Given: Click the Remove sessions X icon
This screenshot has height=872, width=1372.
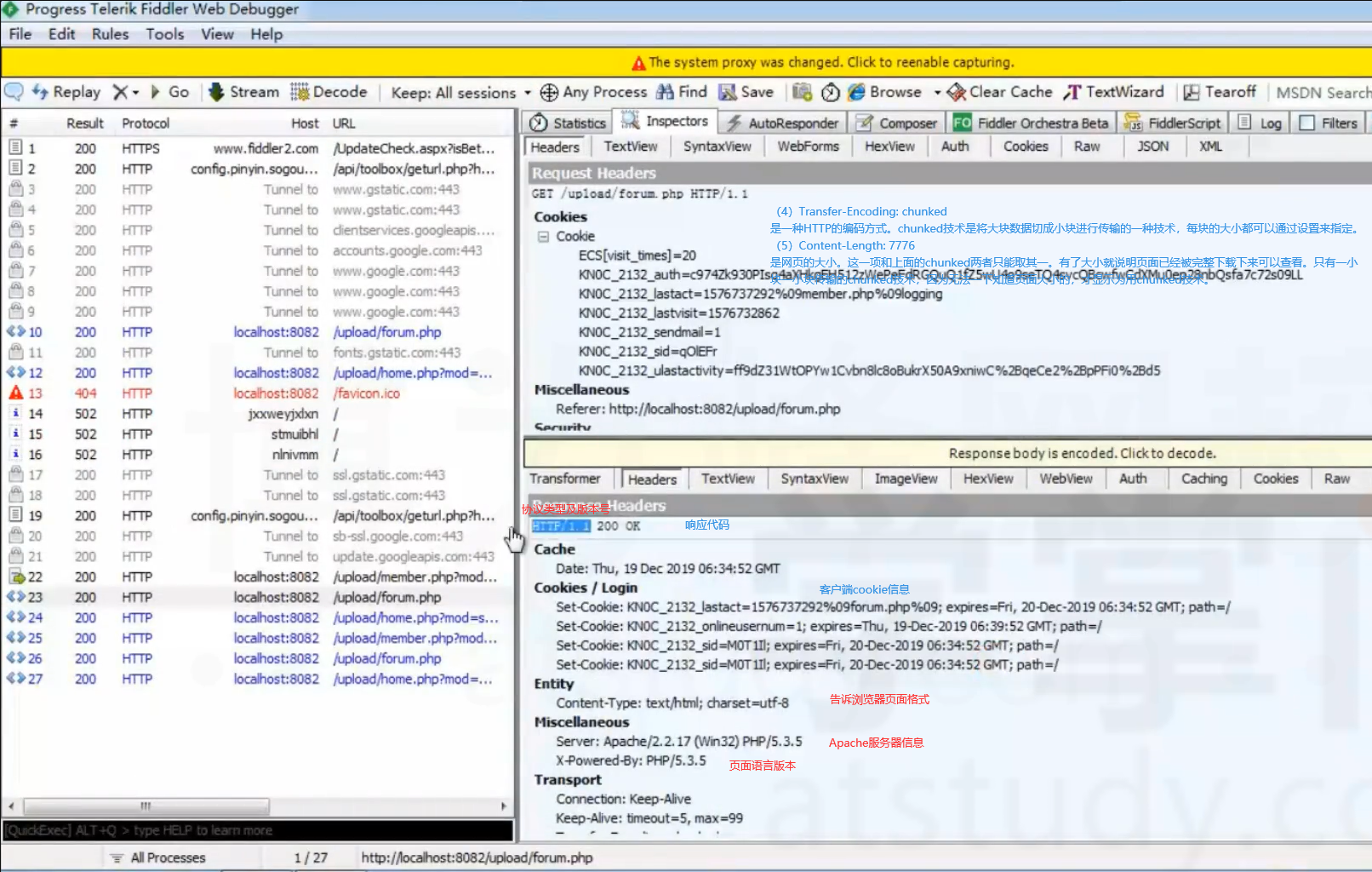Looking at the screenshot, I should pos(120,92).
